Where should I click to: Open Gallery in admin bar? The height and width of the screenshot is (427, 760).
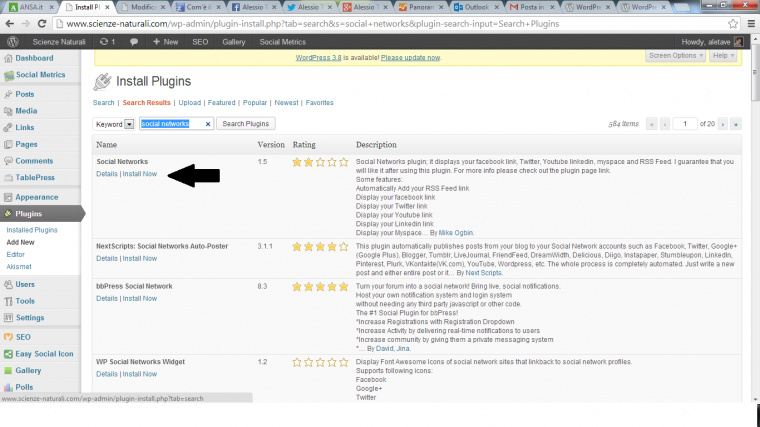point(234,42)
